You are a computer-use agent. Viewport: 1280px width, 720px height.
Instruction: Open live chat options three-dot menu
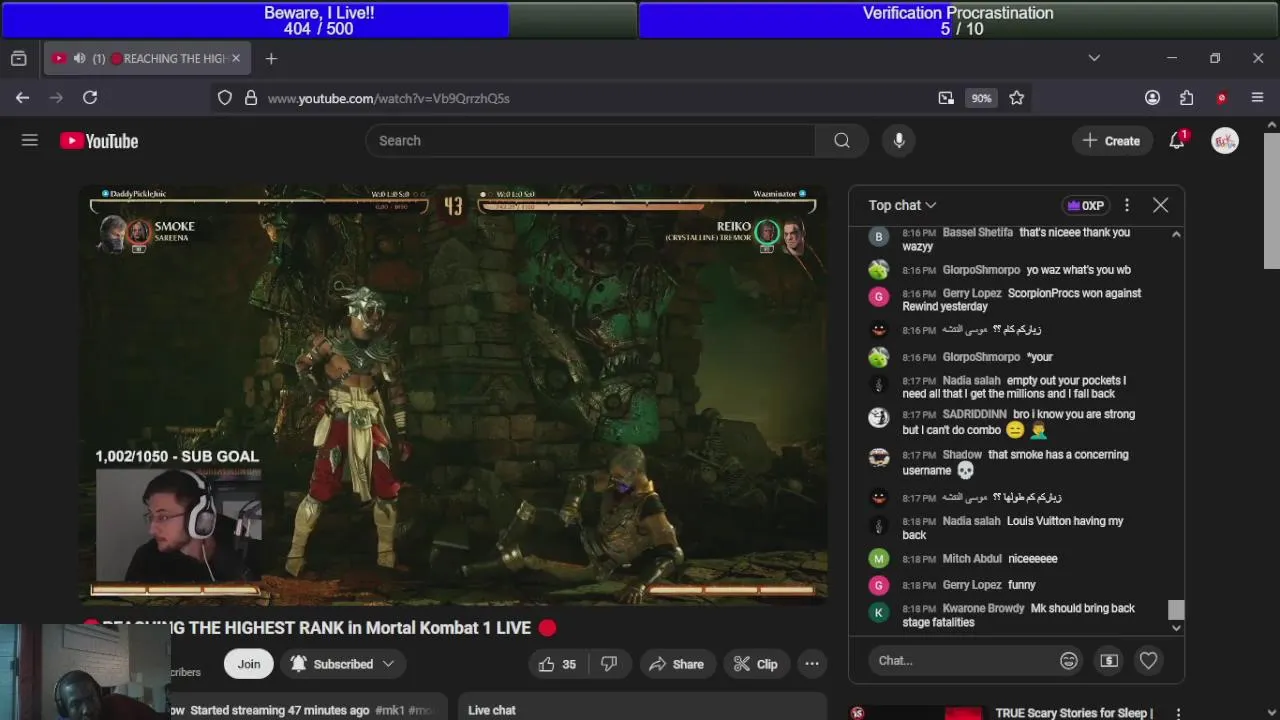(x=1127, y=205)
